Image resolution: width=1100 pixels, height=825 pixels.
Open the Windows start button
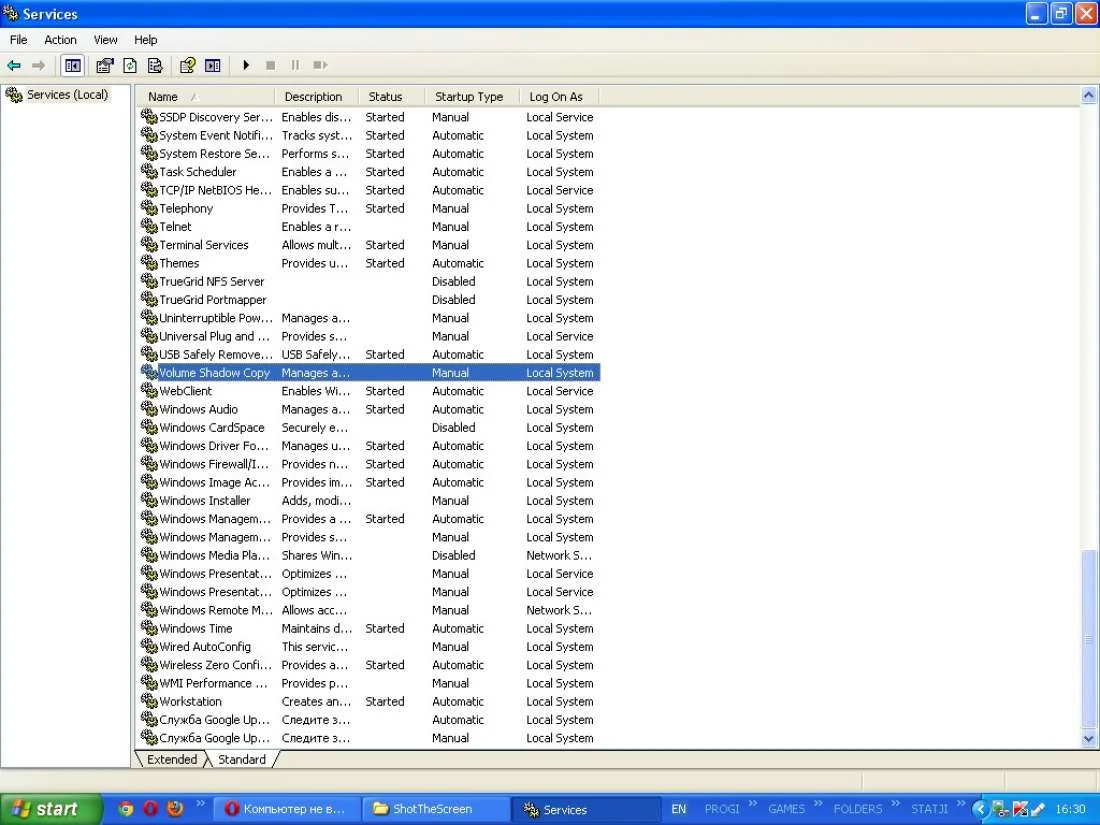51,809
